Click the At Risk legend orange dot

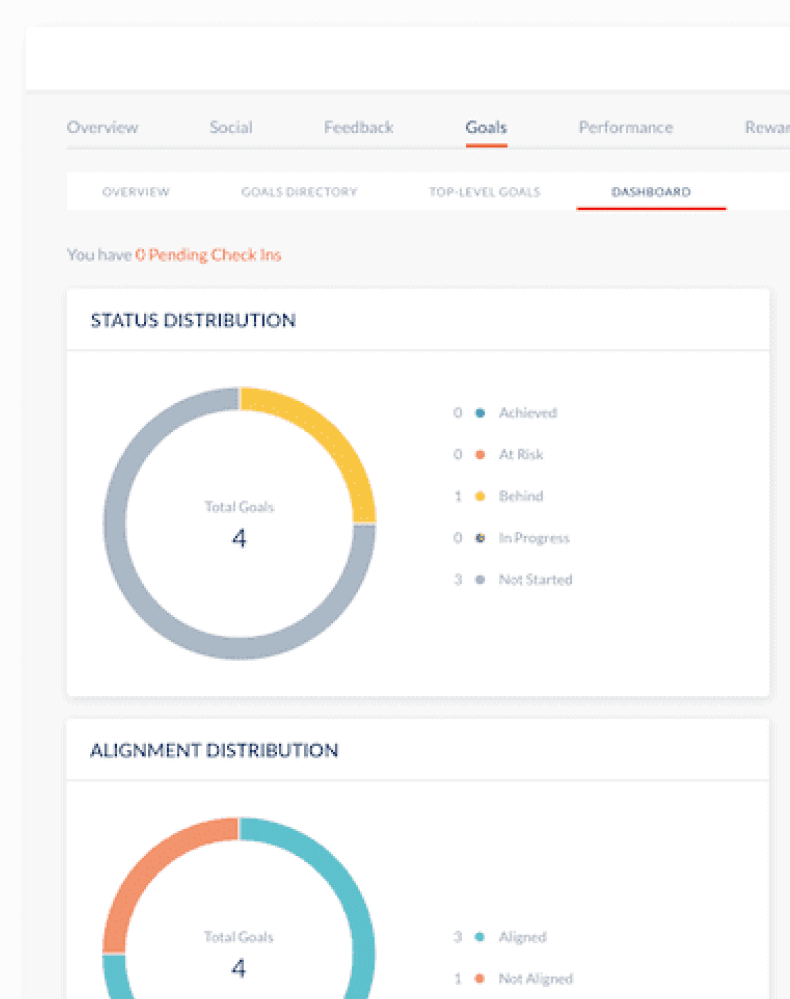(x=480, y=454)
